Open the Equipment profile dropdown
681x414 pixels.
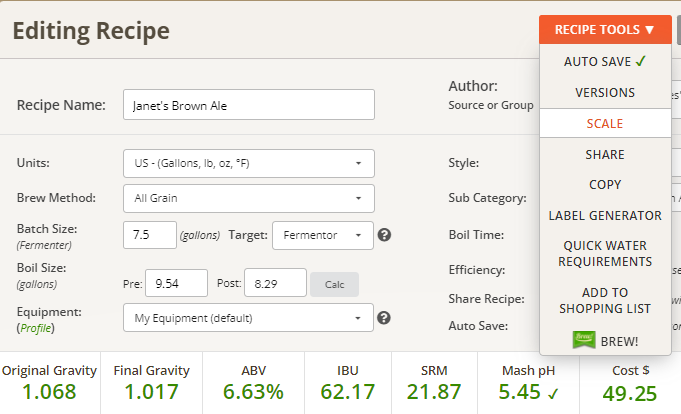click(x=248, y=319)
